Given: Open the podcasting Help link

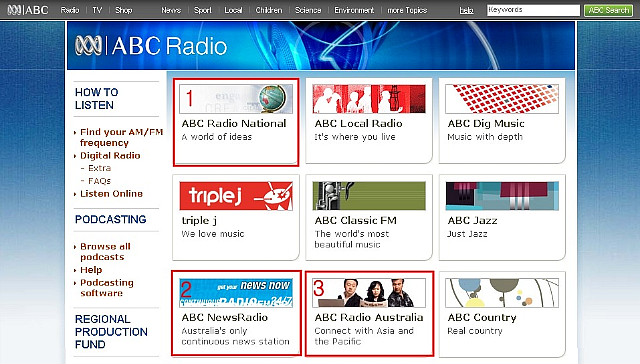Looking at the screenshot, I should (x=91, y=270).
